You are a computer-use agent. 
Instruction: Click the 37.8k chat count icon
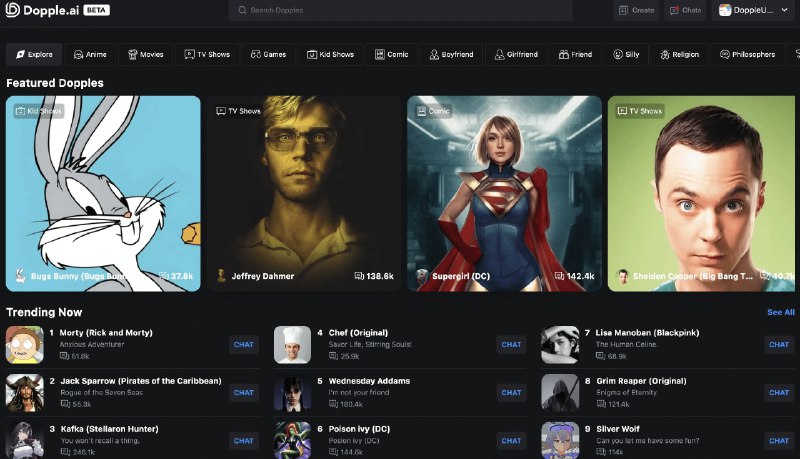[x=164, y=276]
